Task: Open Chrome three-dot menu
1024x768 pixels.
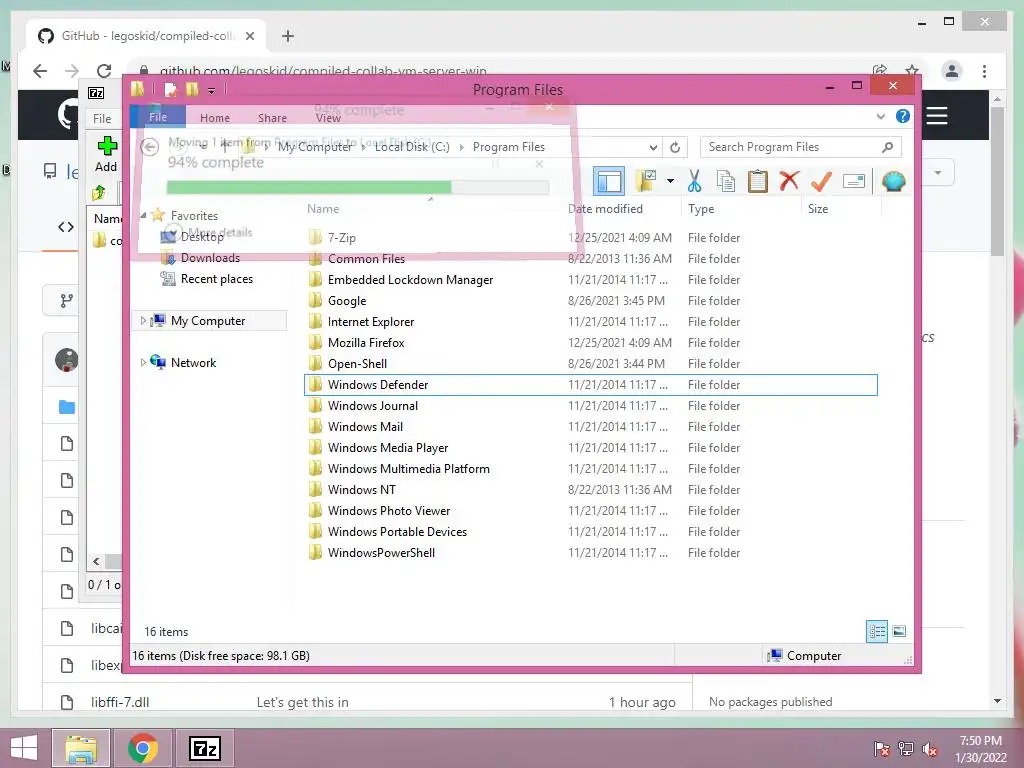Action: [x=984, y=71]
